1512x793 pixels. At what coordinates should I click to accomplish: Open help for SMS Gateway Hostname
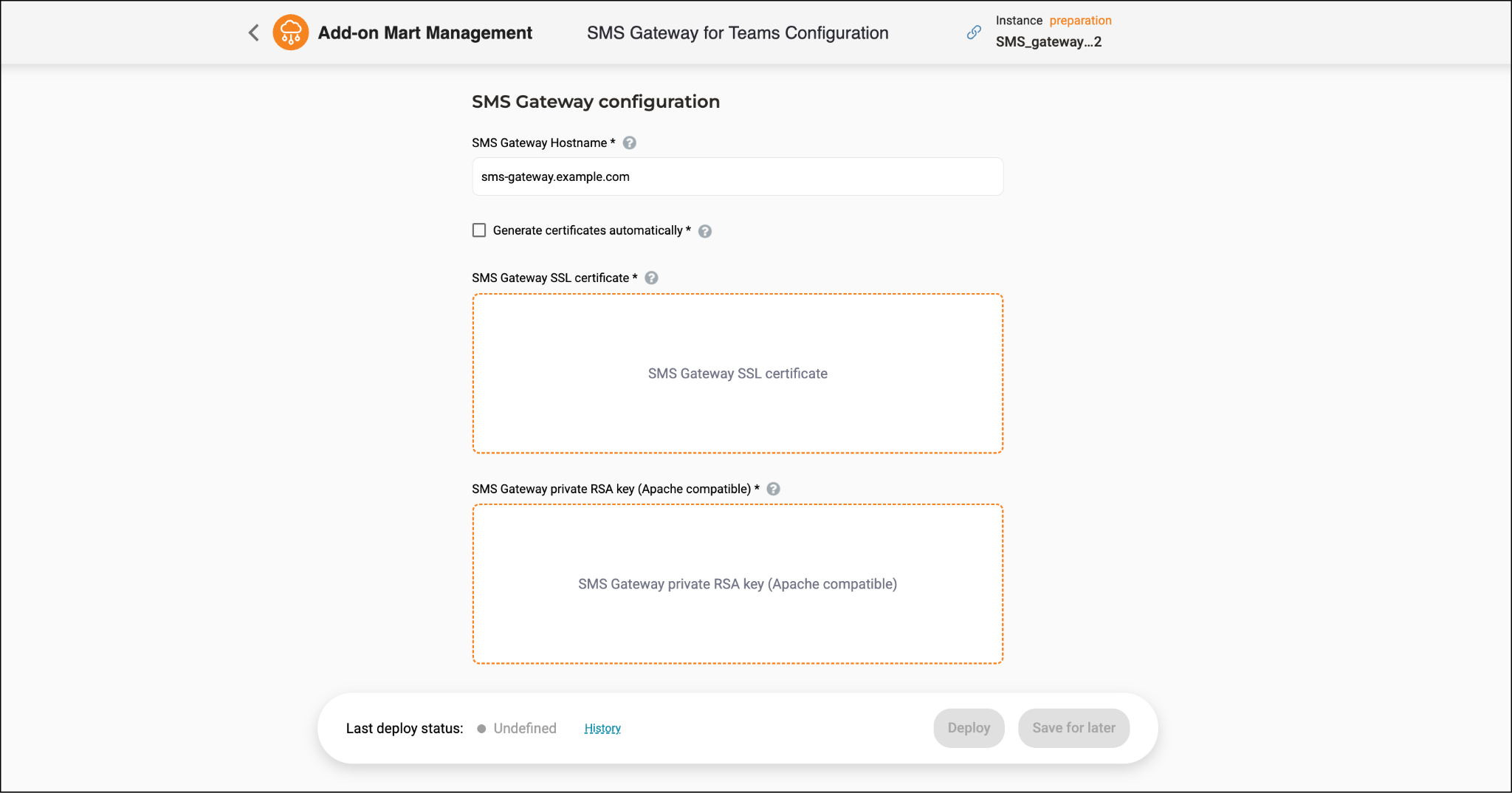(630, 143)
